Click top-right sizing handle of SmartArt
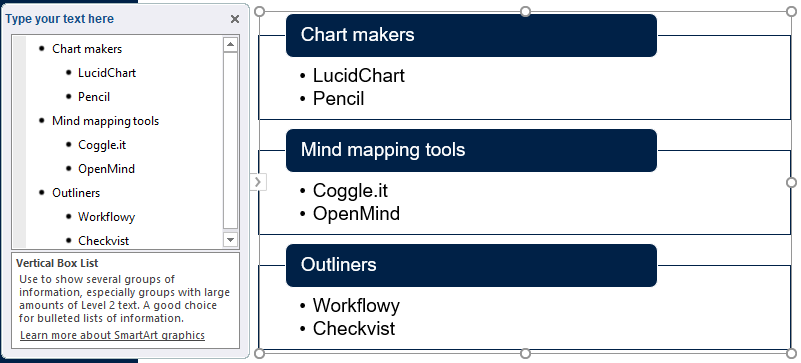Viewport: 801px width, 363px height. [x=791, y=11]
